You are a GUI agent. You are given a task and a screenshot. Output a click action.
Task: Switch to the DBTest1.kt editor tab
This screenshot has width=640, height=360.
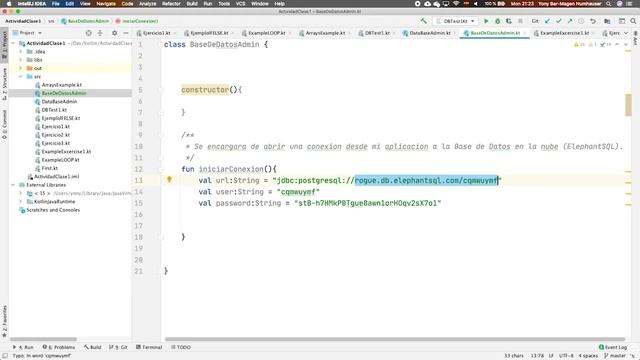point(377,33)
